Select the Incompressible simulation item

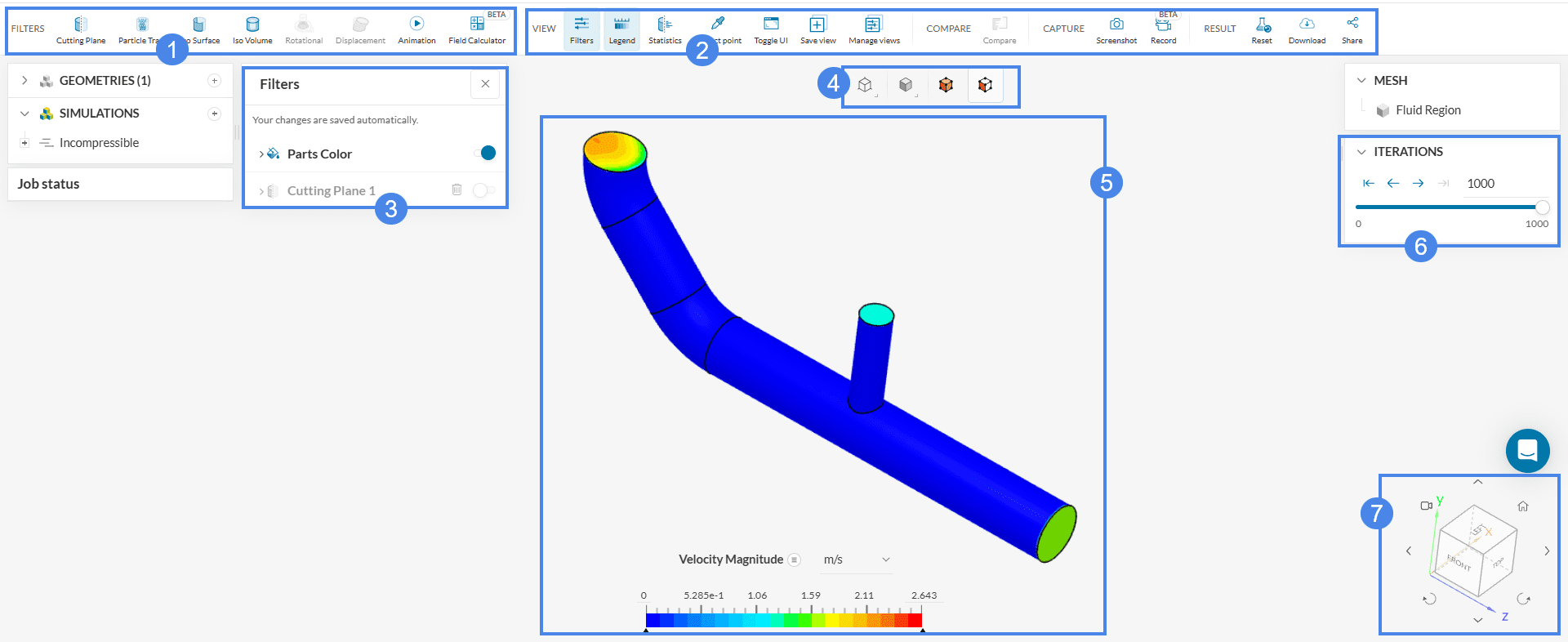[x=99, y=143]
